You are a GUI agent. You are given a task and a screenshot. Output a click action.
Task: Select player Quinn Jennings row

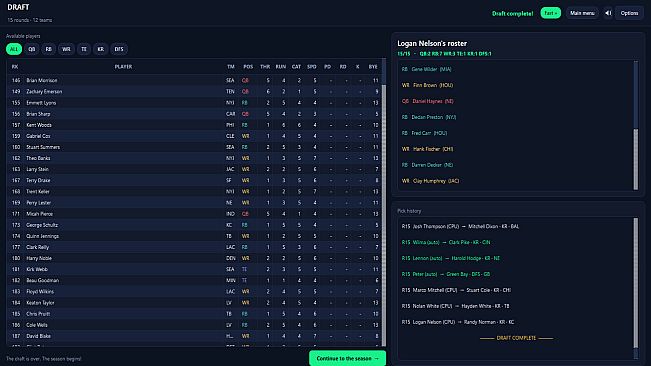click(x=193, y=236)
